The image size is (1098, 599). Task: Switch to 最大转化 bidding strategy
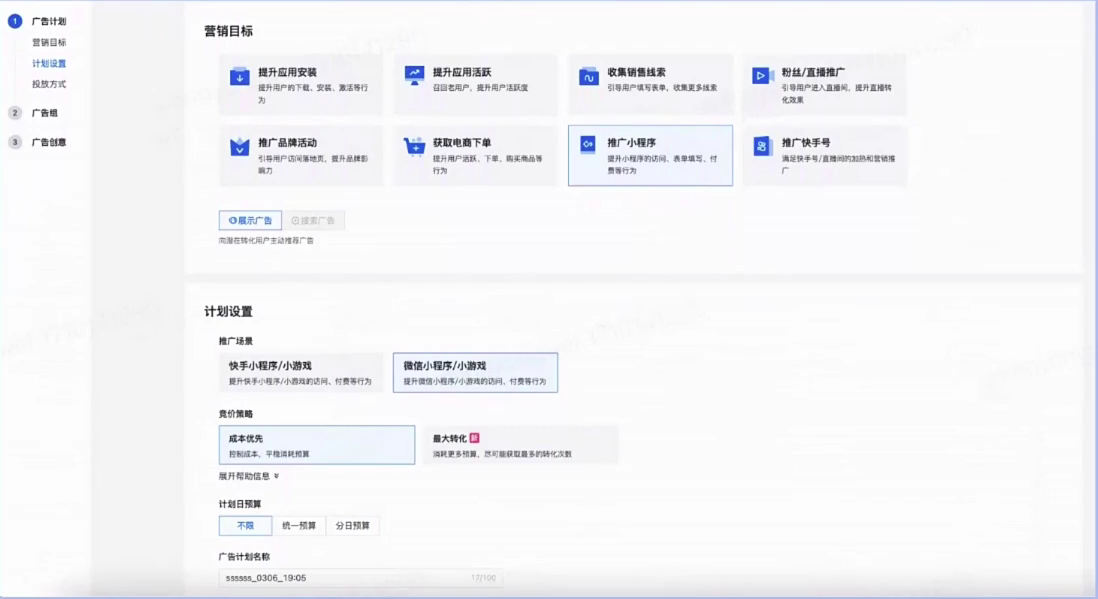[x=520, y=444]
